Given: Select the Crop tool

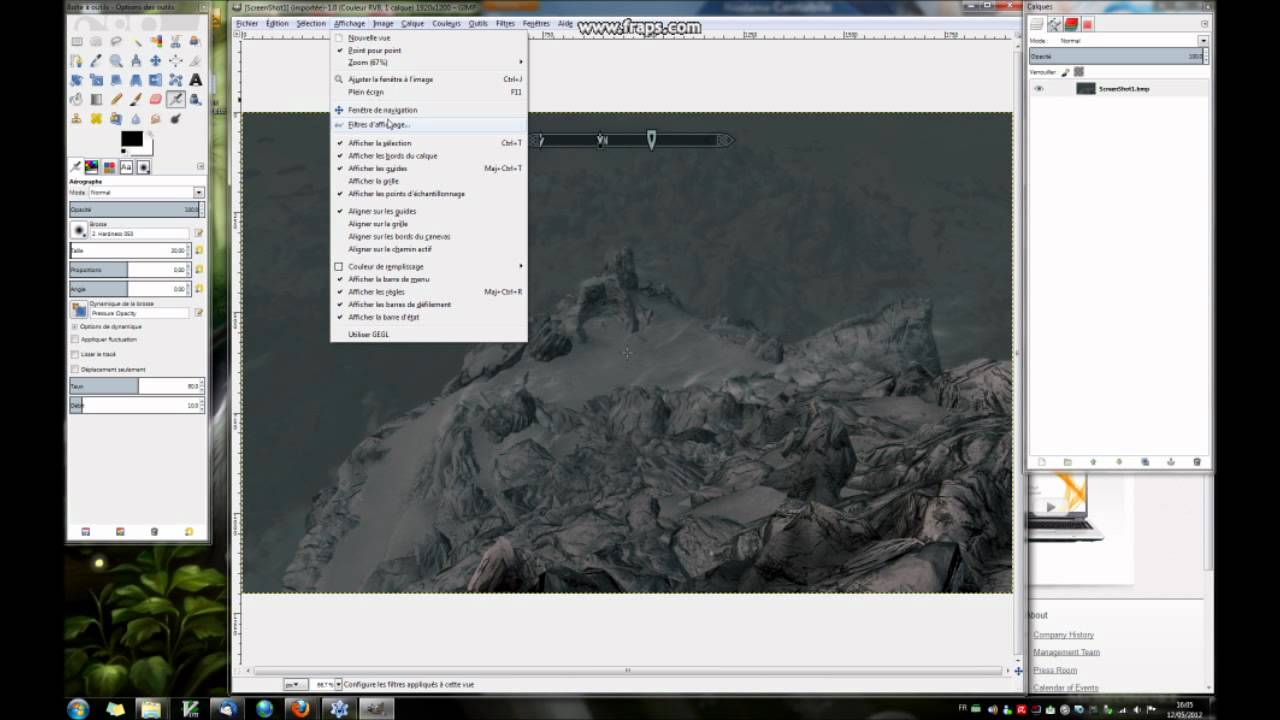Looking at the screenshot, I should click(196, 60).
